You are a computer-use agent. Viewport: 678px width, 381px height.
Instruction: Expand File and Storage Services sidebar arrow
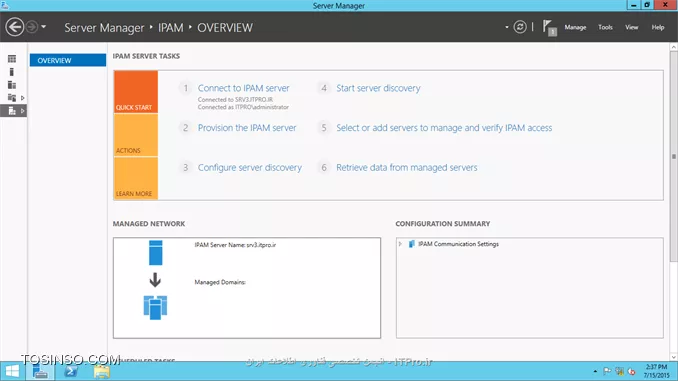[x=22, y=98]
